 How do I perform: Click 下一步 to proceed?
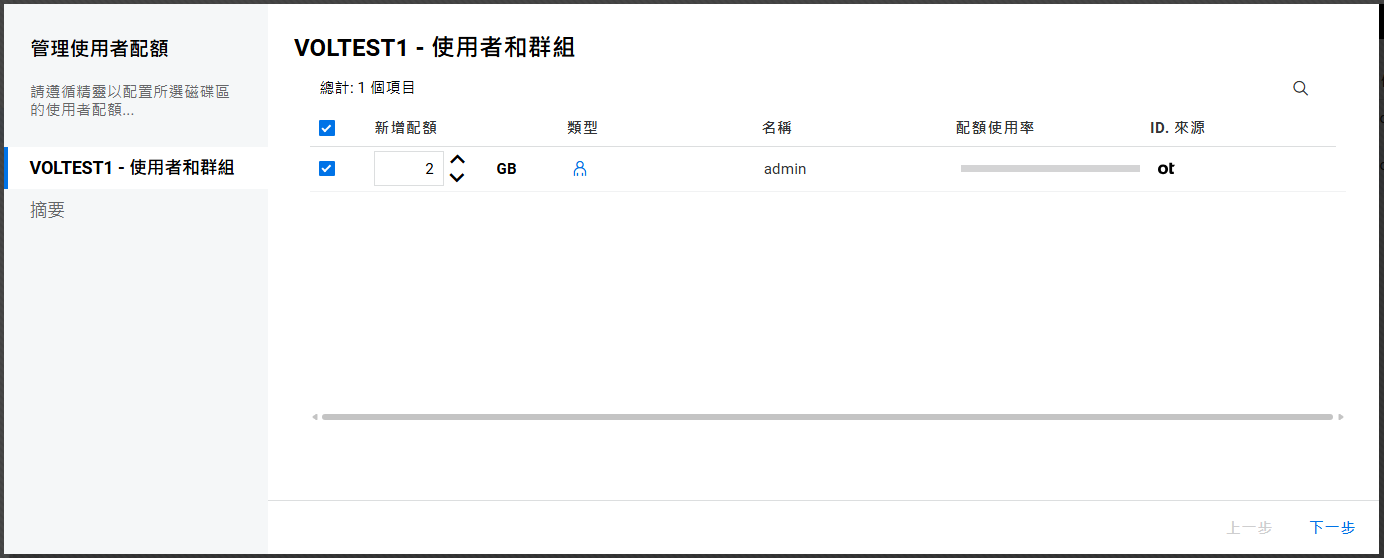click(x=1332, y=528)
